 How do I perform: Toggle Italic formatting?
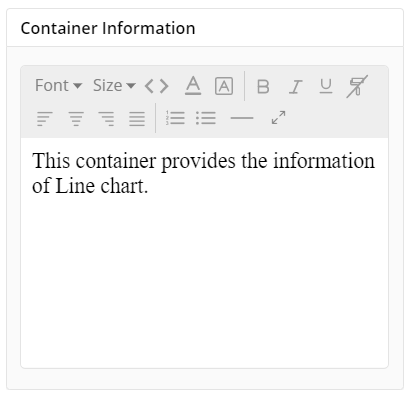tap(295, 87)
